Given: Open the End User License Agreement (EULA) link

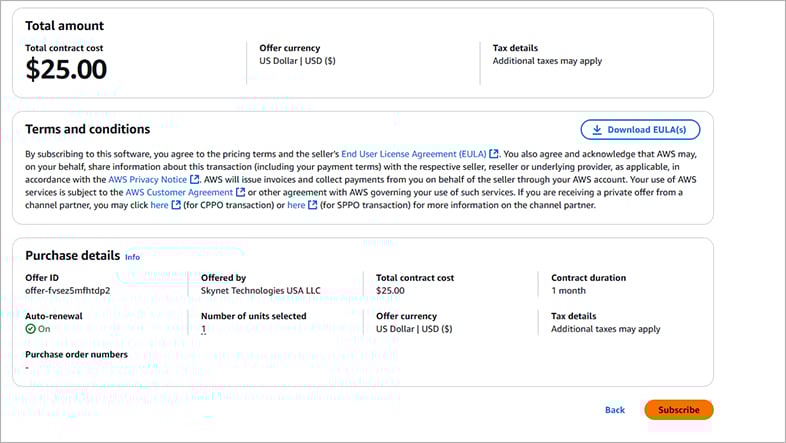Looking at the screenshot, I should (x=413, y=153).
